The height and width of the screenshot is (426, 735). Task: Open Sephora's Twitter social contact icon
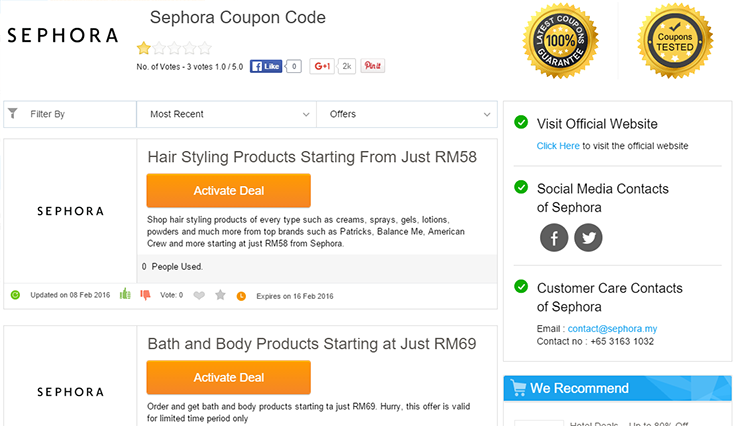(588, 238)
